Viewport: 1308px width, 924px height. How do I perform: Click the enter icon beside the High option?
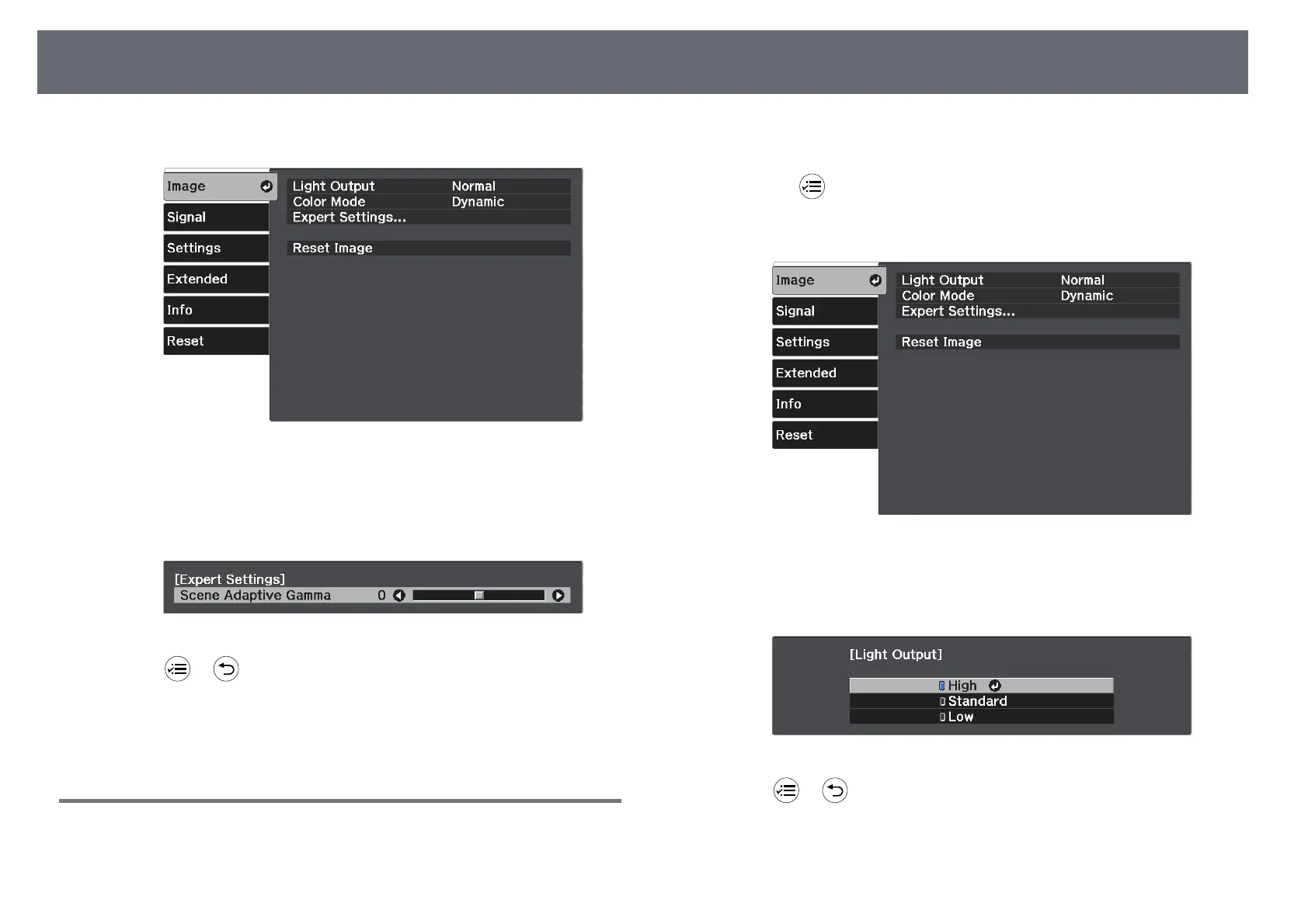point(995,686)
